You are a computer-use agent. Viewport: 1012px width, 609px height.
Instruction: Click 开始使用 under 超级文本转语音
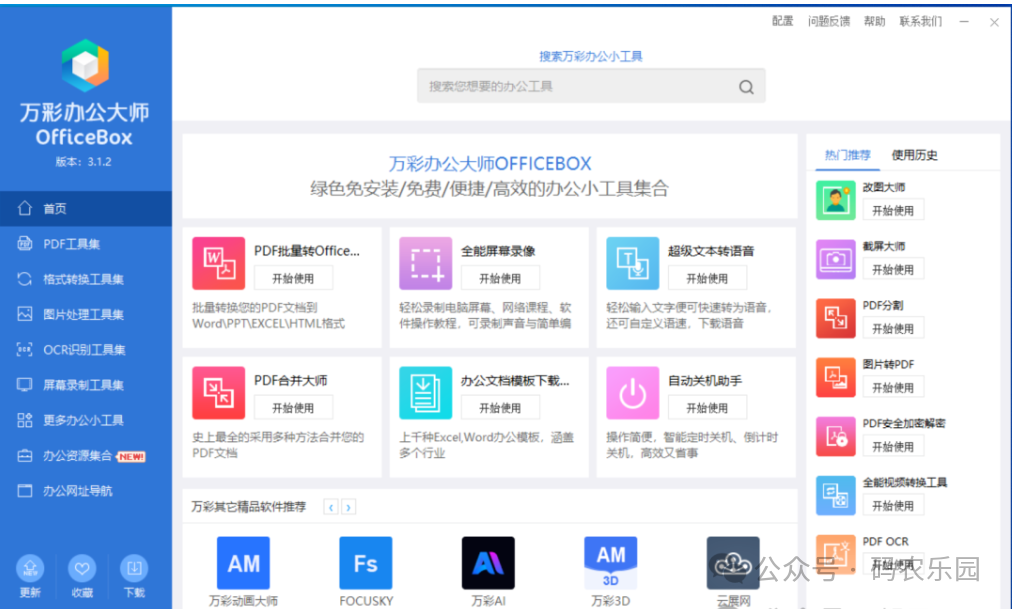pyautogui.click(x=707, y=278)
